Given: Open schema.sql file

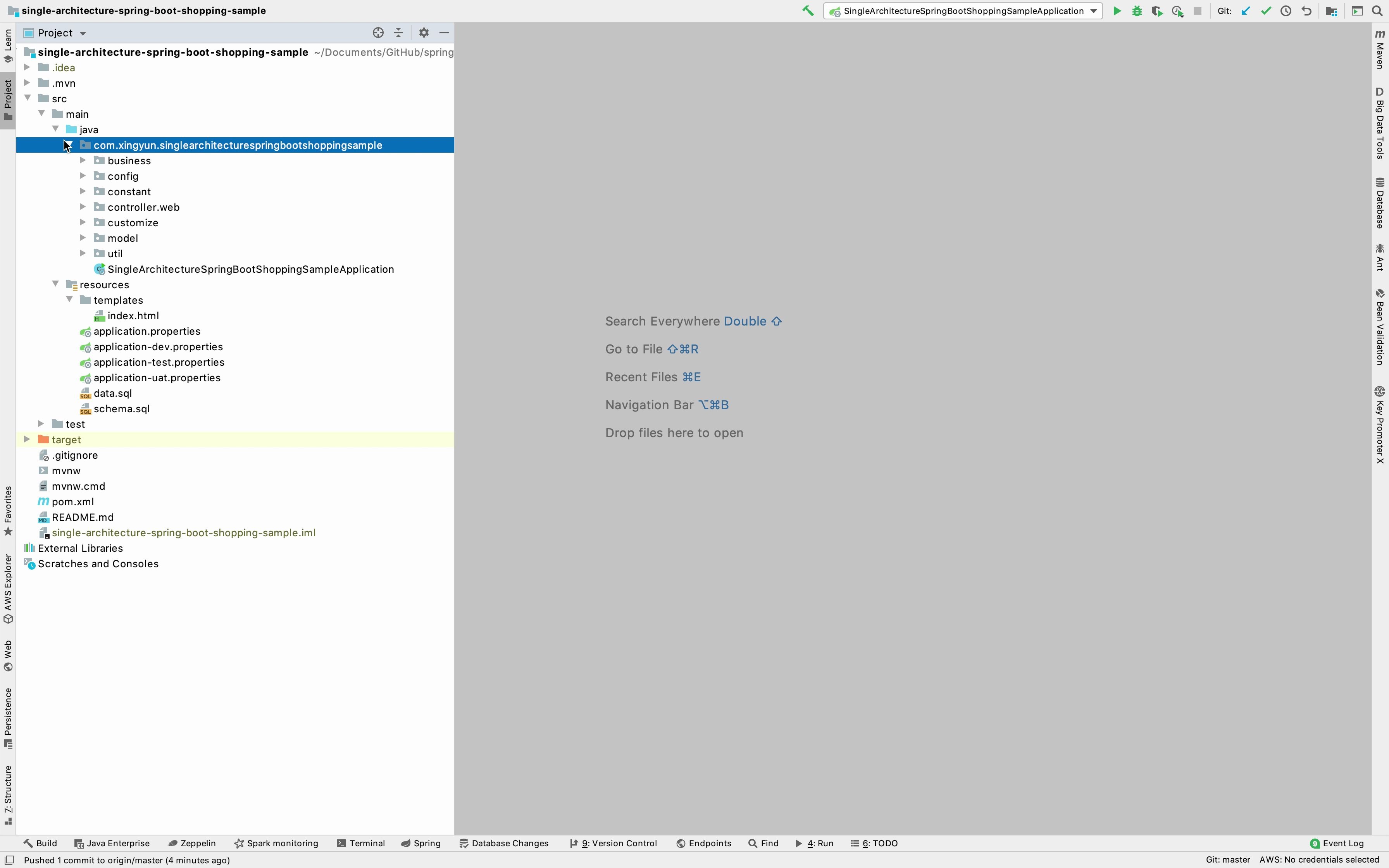Looking at the screenshot, I should (121, 408).
